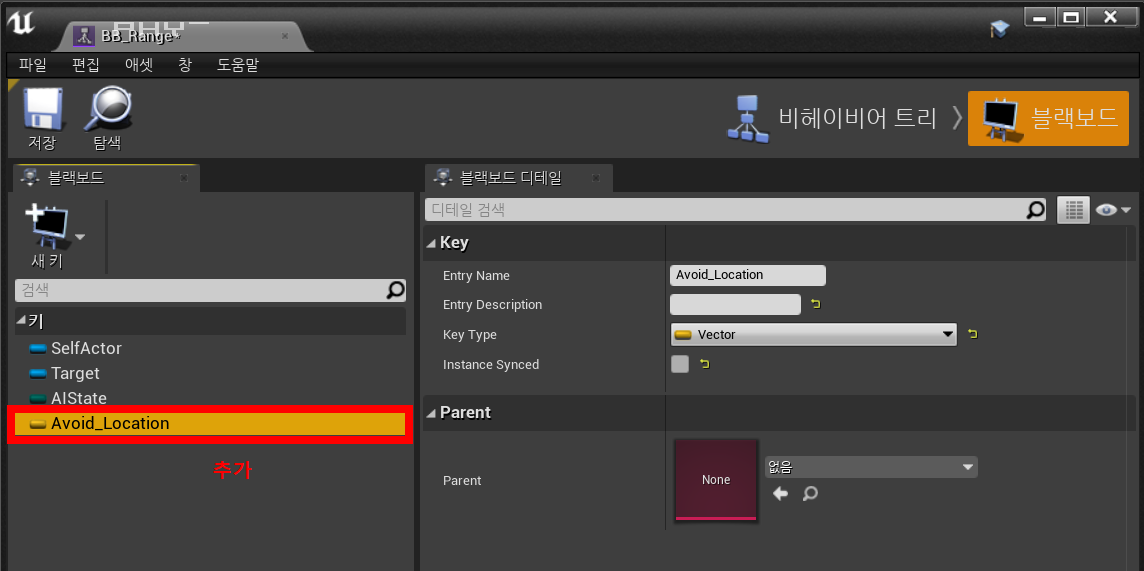
Task: Click the Browse magnifying glass toolbar icon
Action: click(108, 109)
